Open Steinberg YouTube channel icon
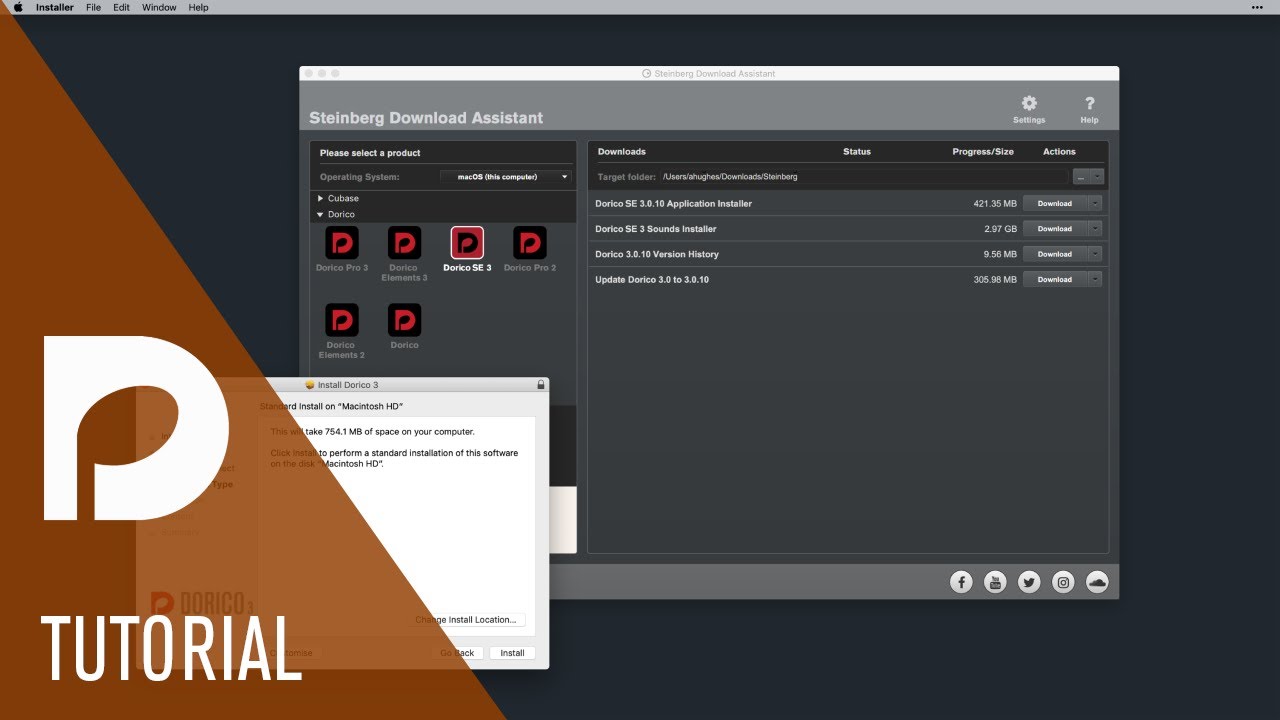Image resolution: width=1280 pixels, height=720 pixels. pyautogui.click(x=995, y=582)
